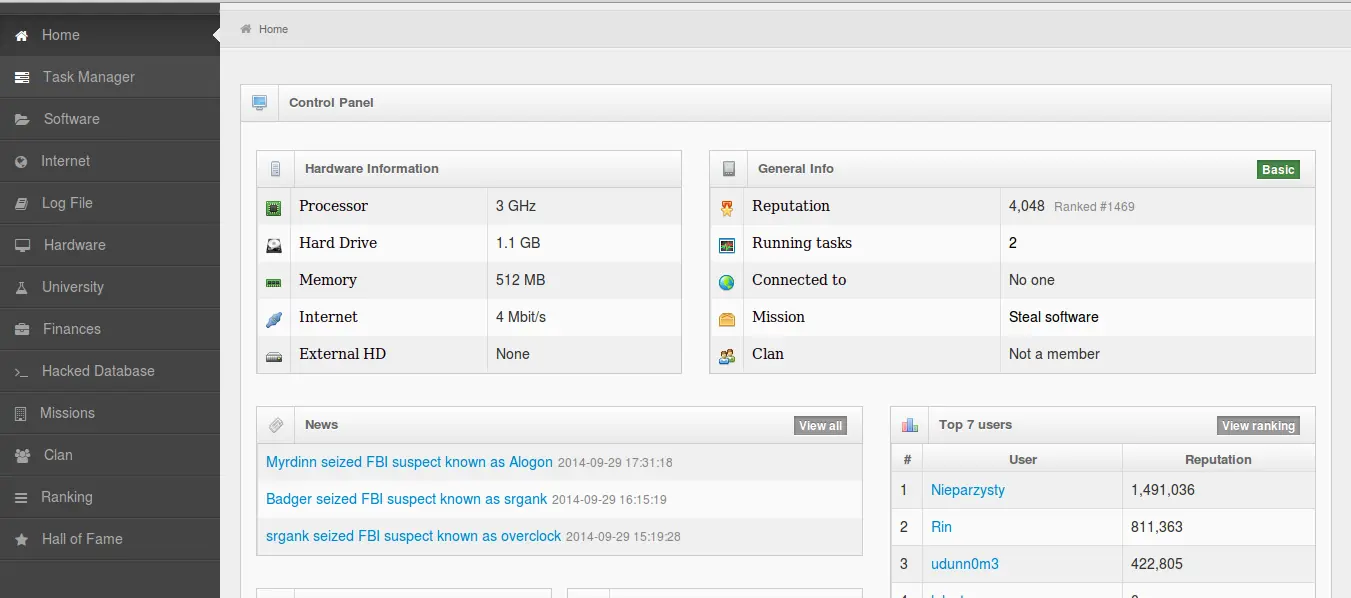Open Hall of Fame page

tap(110, 539)
